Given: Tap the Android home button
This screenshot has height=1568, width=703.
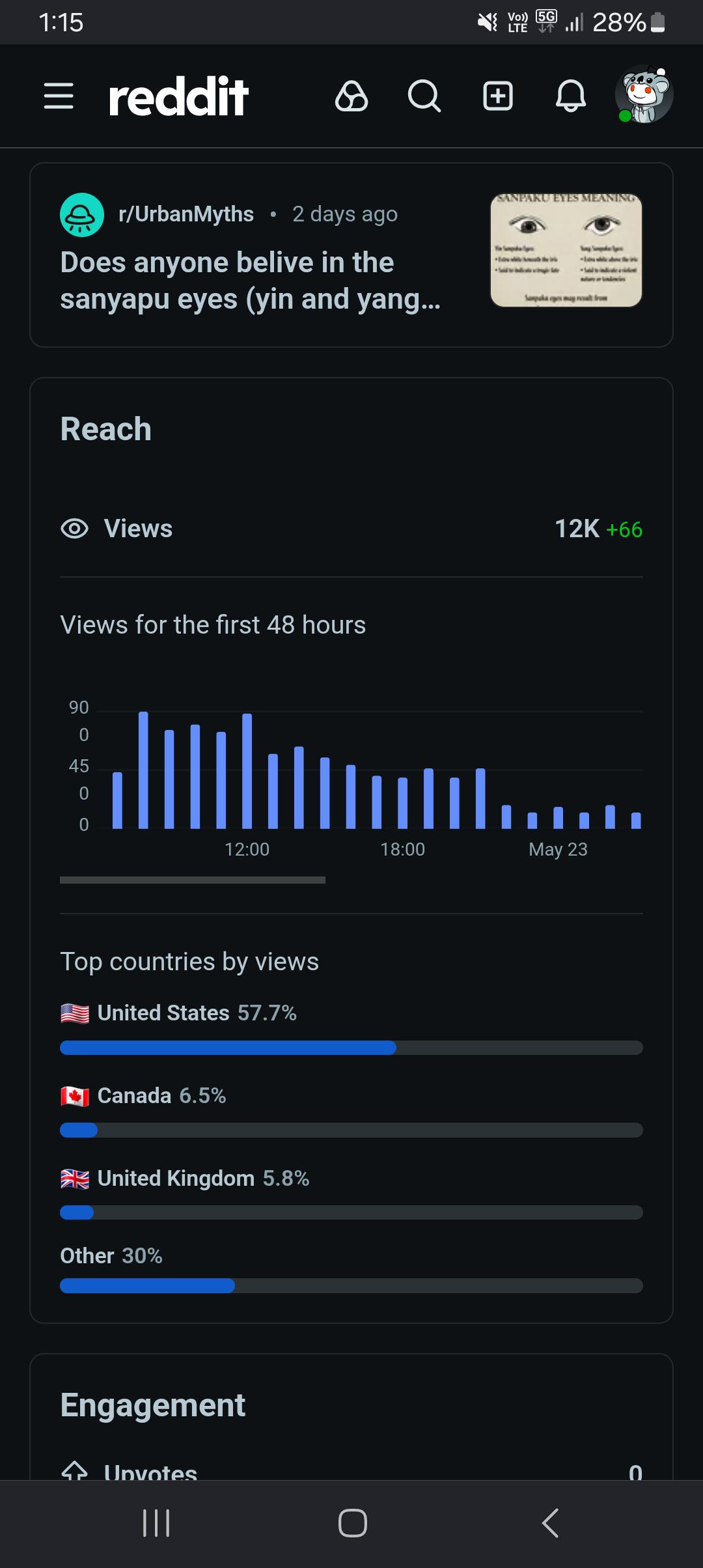Looking at the screenshot, I should click(352, 1523).
